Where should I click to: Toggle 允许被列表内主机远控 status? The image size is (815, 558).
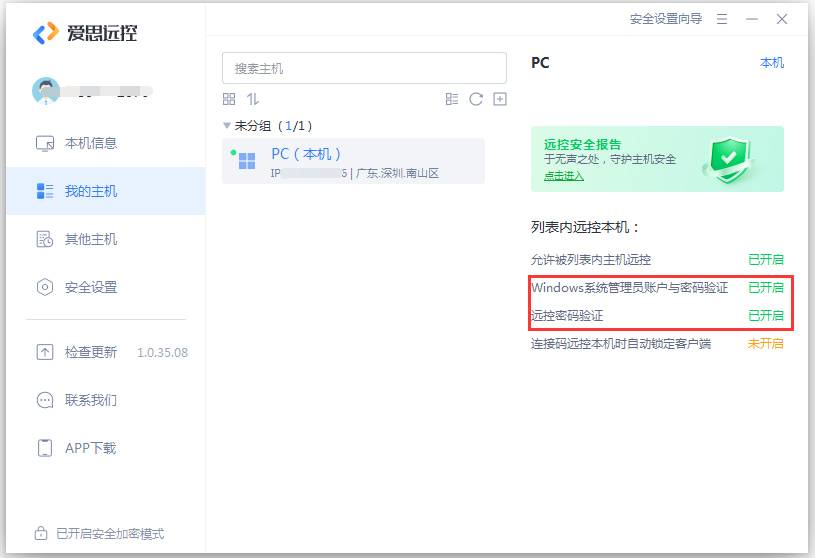click(x=765, y=259)
